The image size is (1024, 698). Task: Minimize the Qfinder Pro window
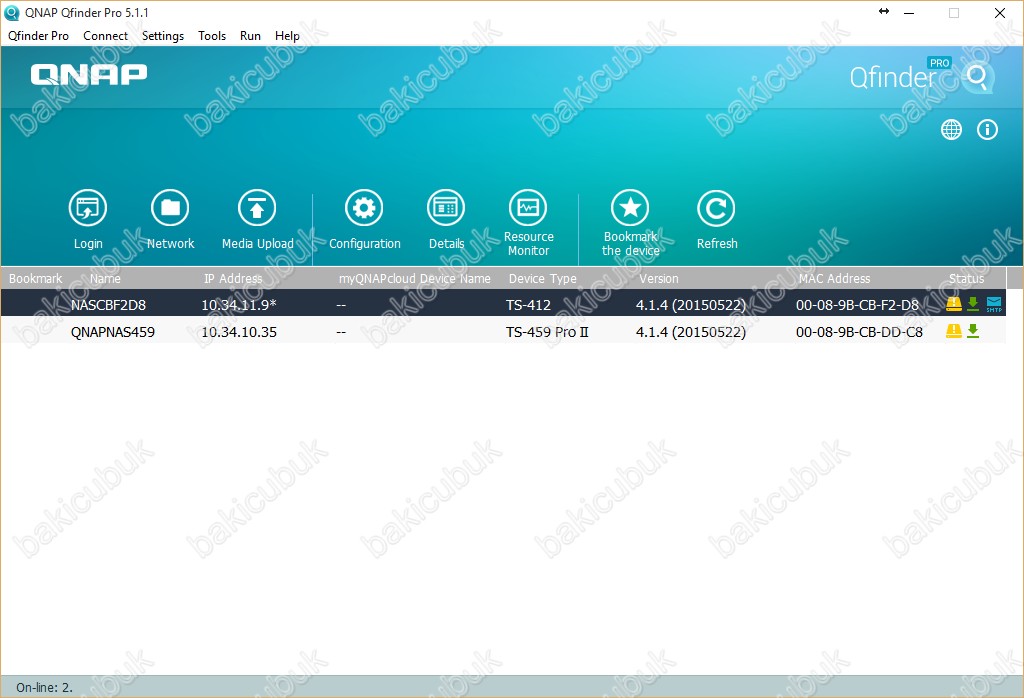pyautogui.click(x=909, y=13)
